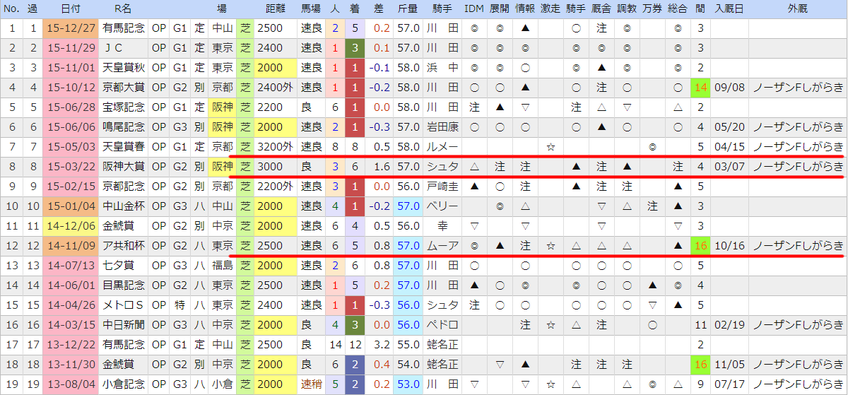
Task: Click the 総合 column header
Action: (678, 9)
